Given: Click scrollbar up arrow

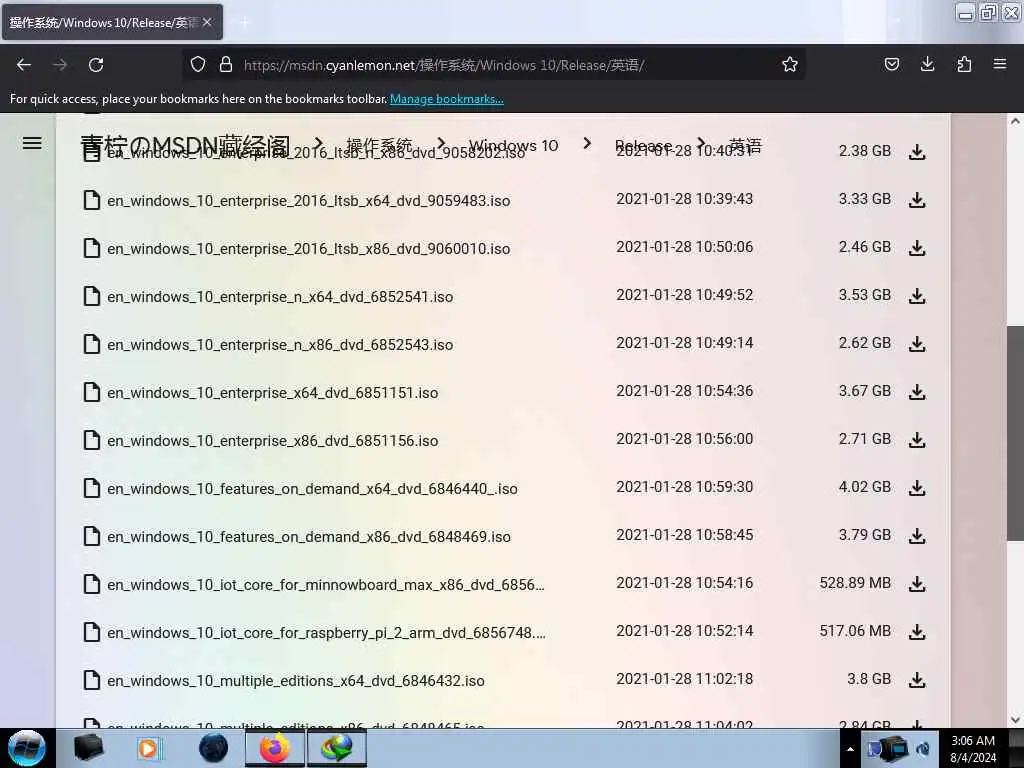Looking at the screenshot, I should (1015, 121).
